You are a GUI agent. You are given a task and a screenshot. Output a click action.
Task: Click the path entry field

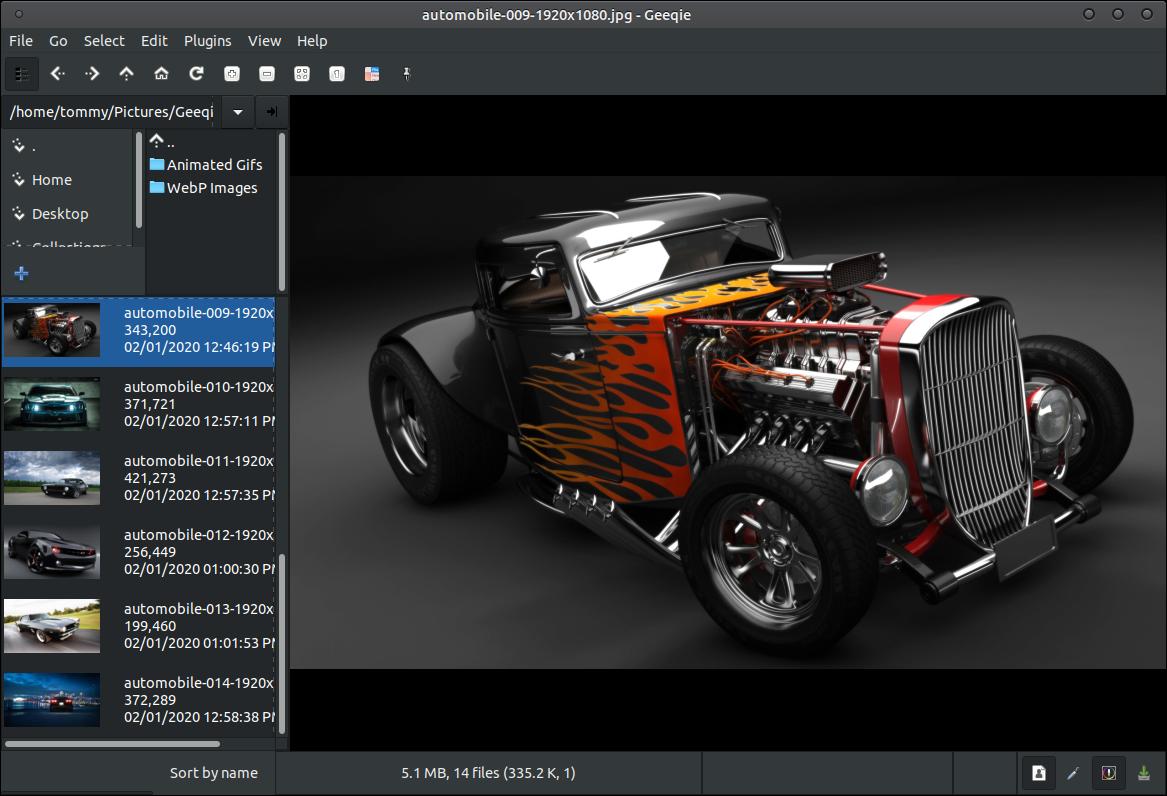tap(112, 112)
